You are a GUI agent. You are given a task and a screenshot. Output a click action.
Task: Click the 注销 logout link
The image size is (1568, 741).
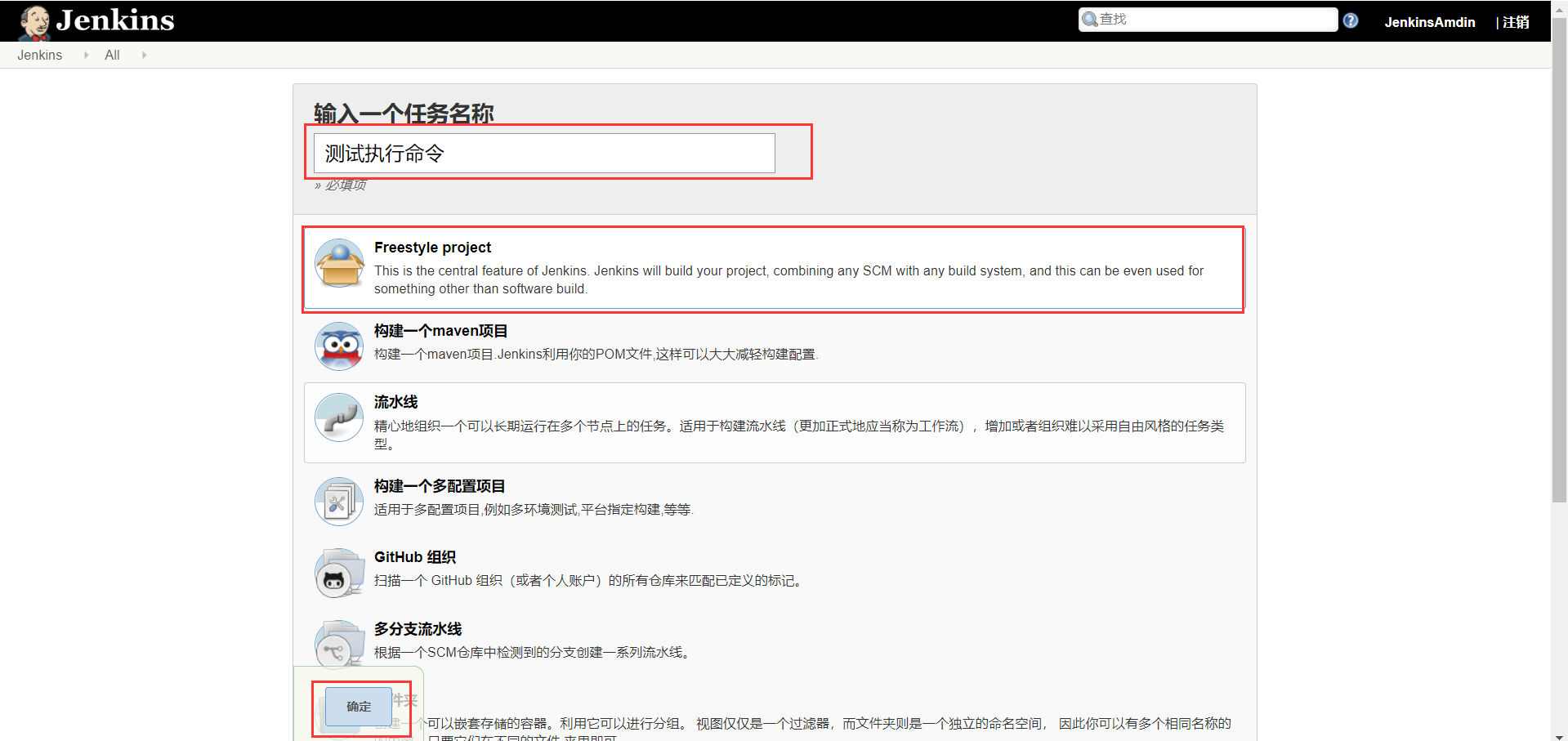point(1517,22)
